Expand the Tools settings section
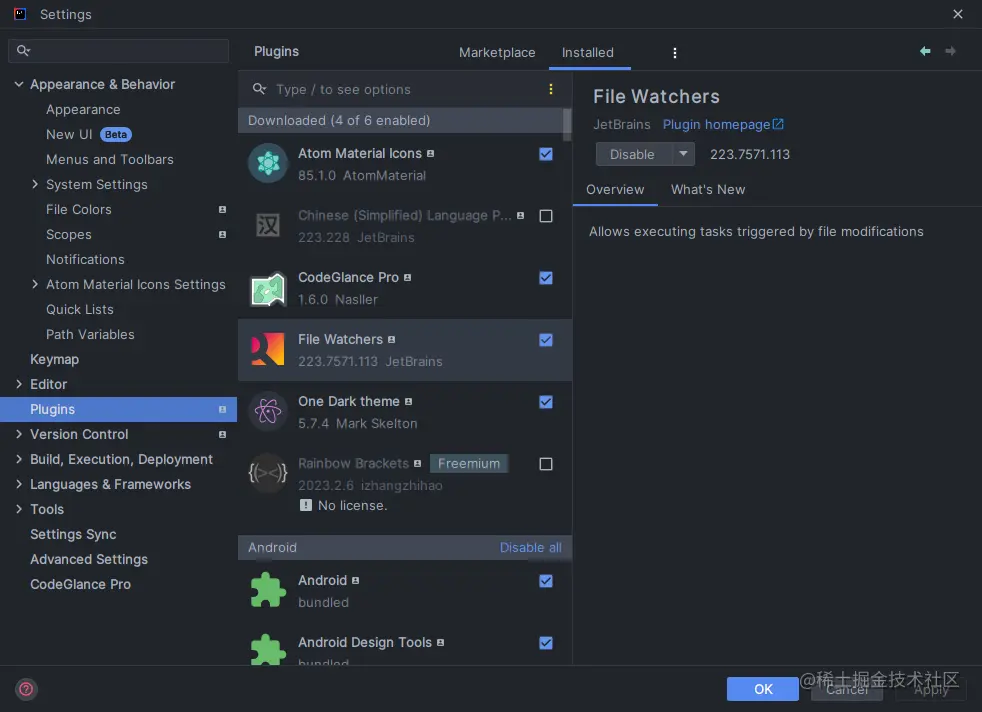The width and height of the screenshot is (982, 712). click(19, 509)
